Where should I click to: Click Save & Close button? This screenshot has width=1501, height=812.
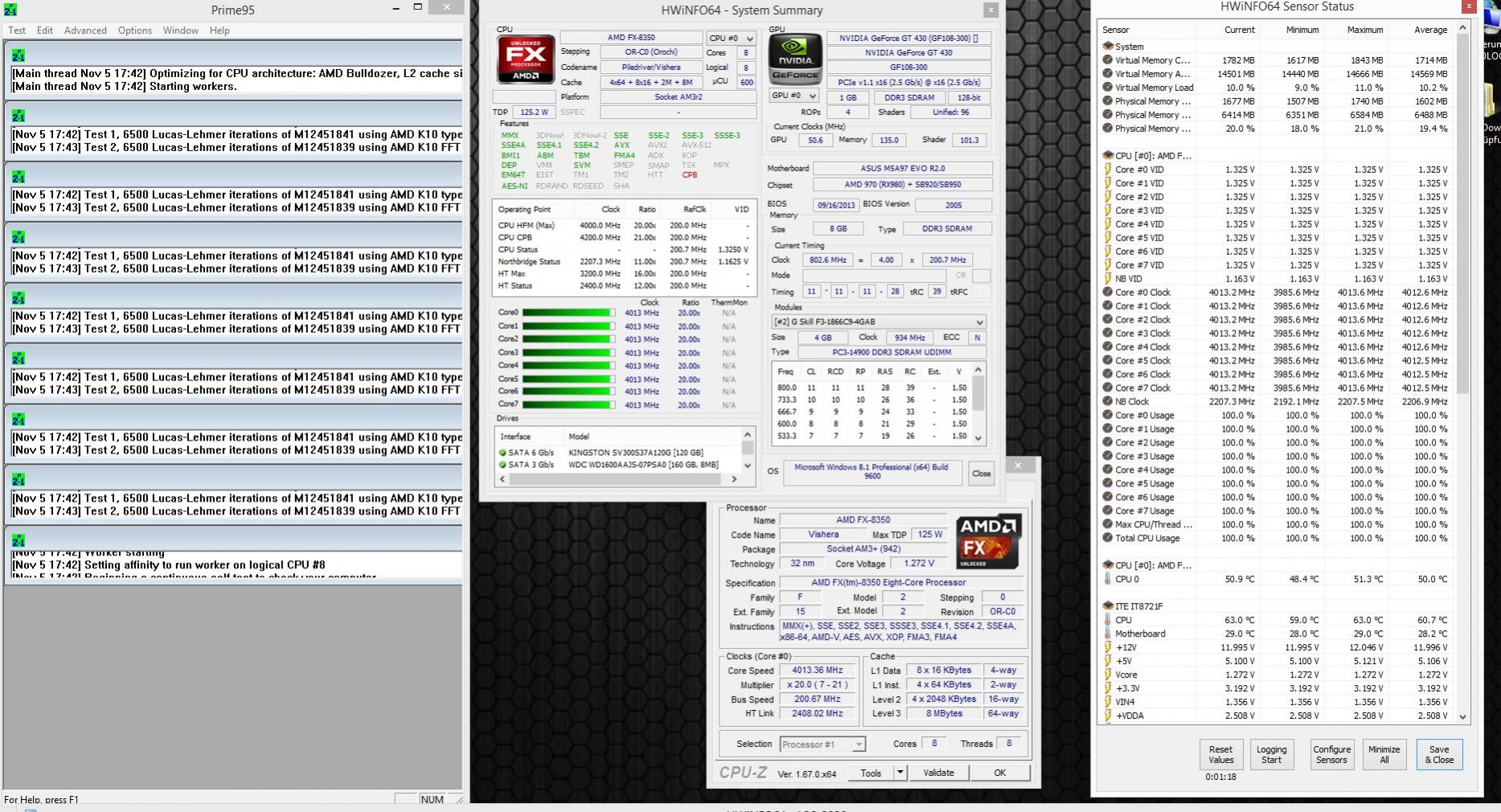[1439, 754]
